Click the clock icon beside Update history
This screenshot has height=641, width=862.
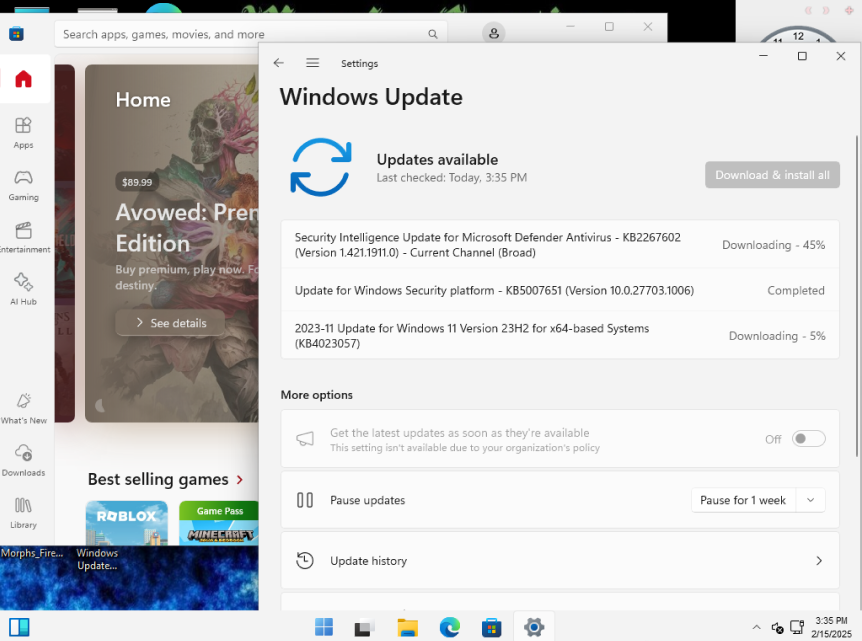(x=305, y=561)
